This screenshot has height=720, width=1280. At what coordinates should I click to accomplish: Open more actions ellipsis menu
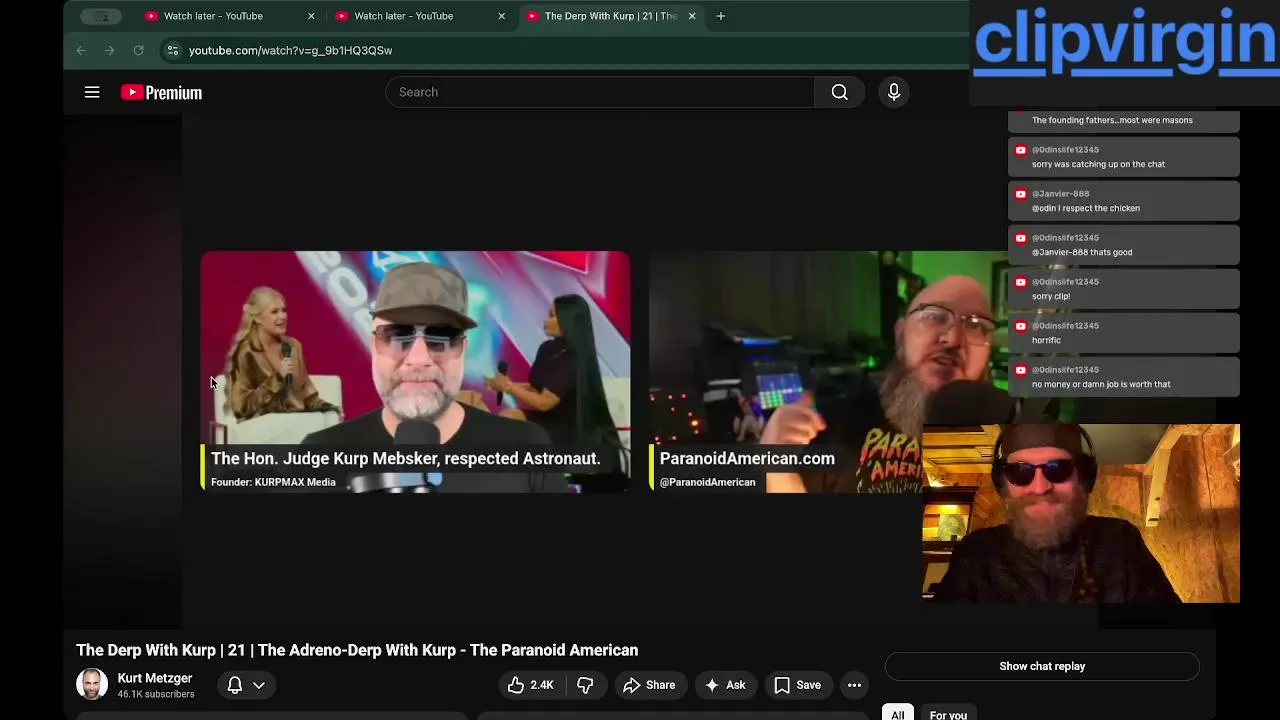coord(854,685)
